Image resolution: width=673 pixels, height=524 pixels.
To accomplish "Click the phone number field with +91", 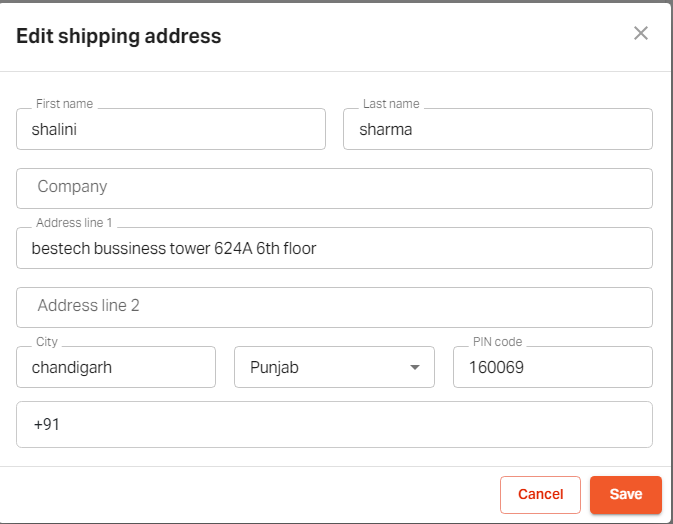I will click(x=334, y=425).
